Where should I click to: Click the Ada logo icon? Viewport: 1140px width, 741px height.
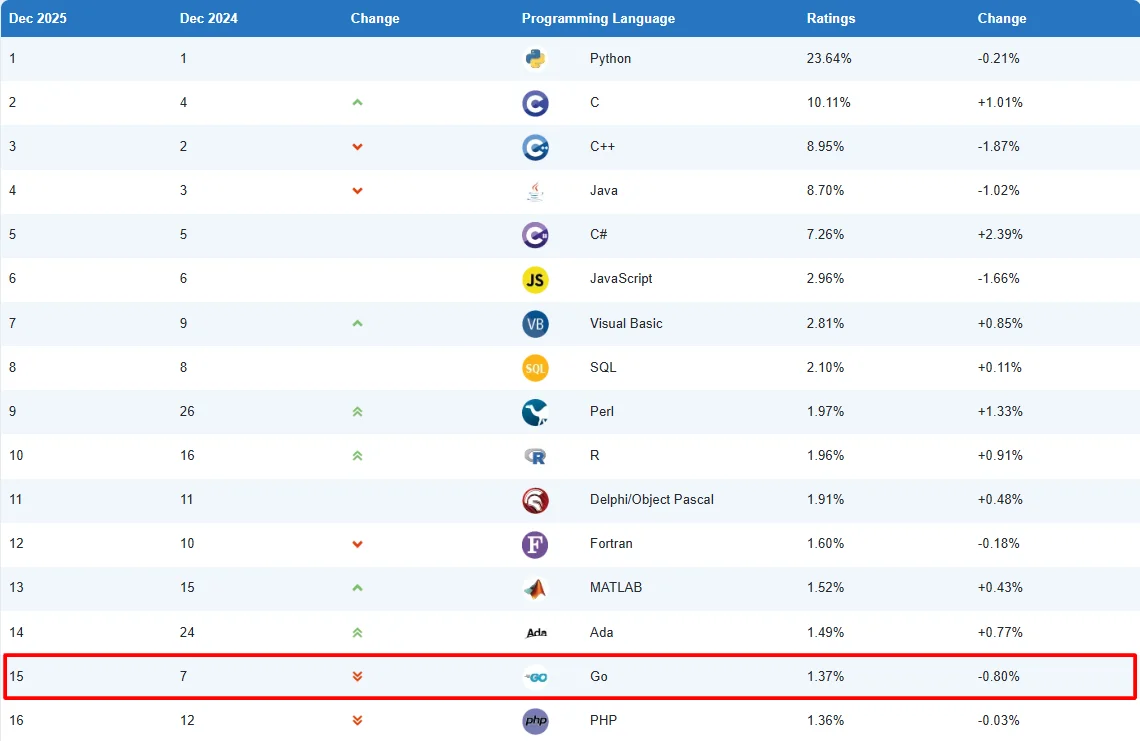pos(536,633)
